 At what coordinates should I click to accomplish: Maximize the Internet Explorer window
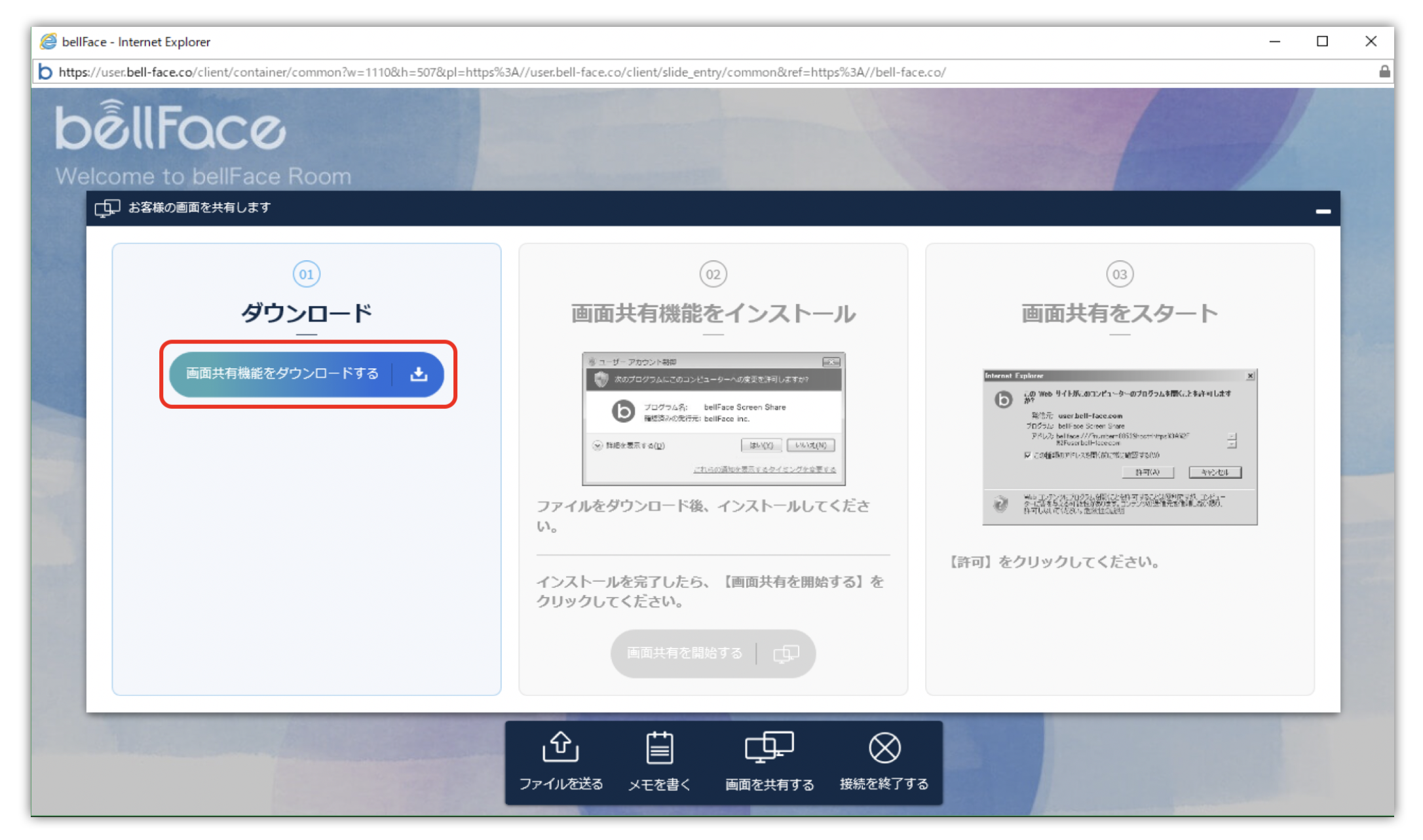point(1322,41)
